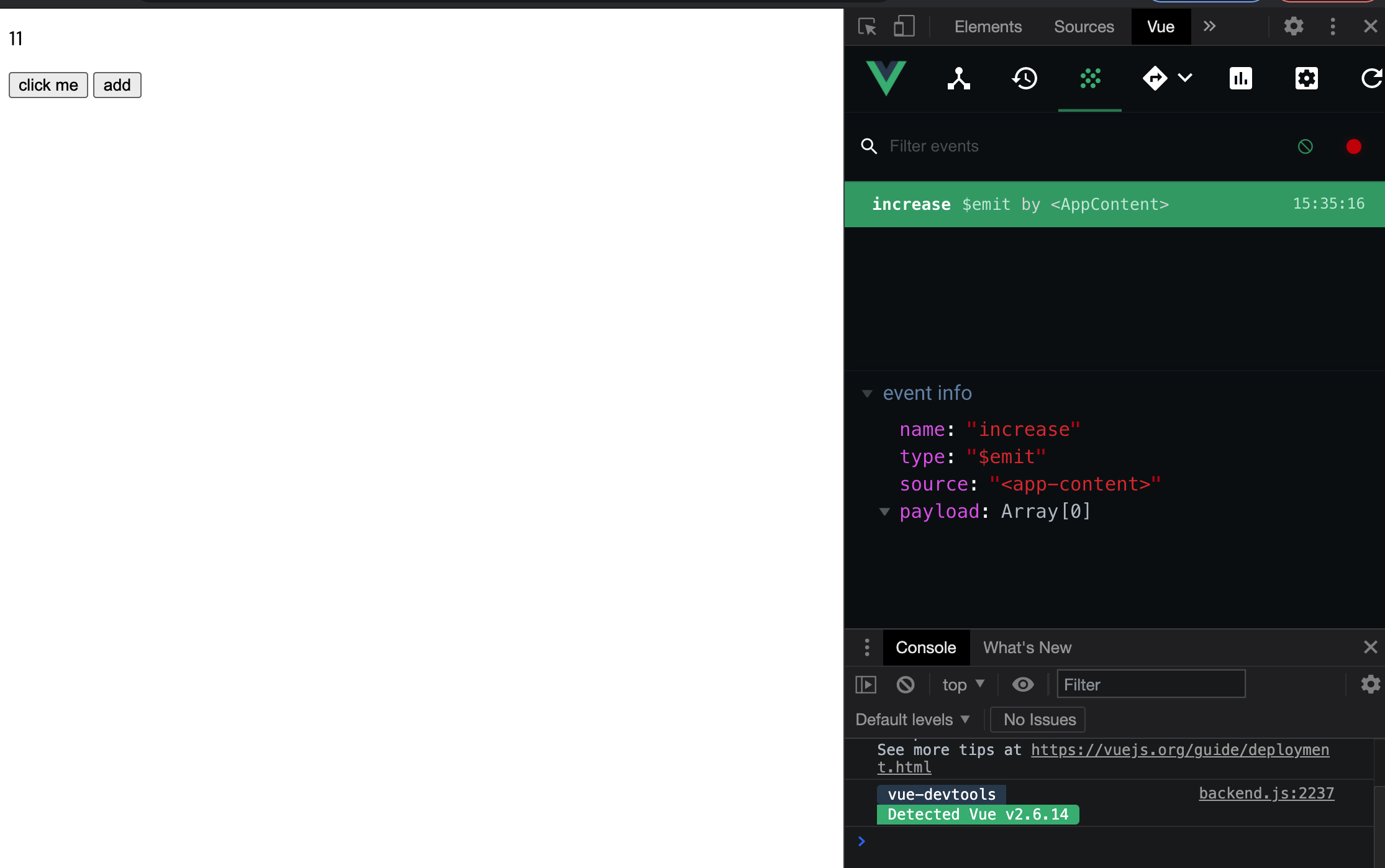
Task: Select the Events tab icon
Action: coord(1090,79)
